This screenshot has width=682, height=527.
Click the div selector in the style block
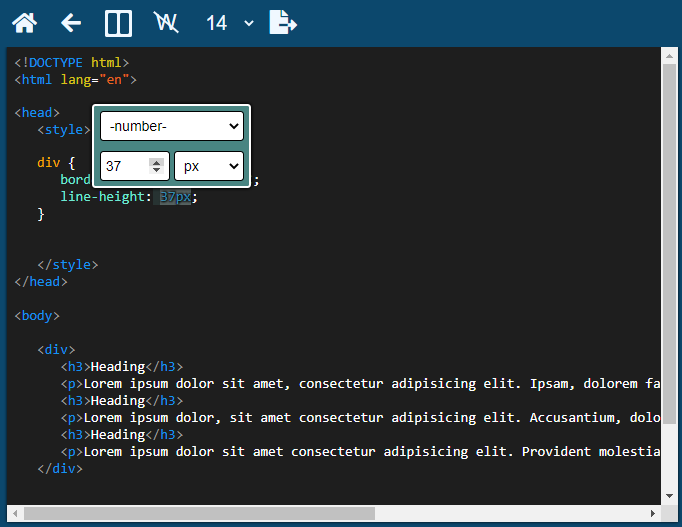point(48,163)
